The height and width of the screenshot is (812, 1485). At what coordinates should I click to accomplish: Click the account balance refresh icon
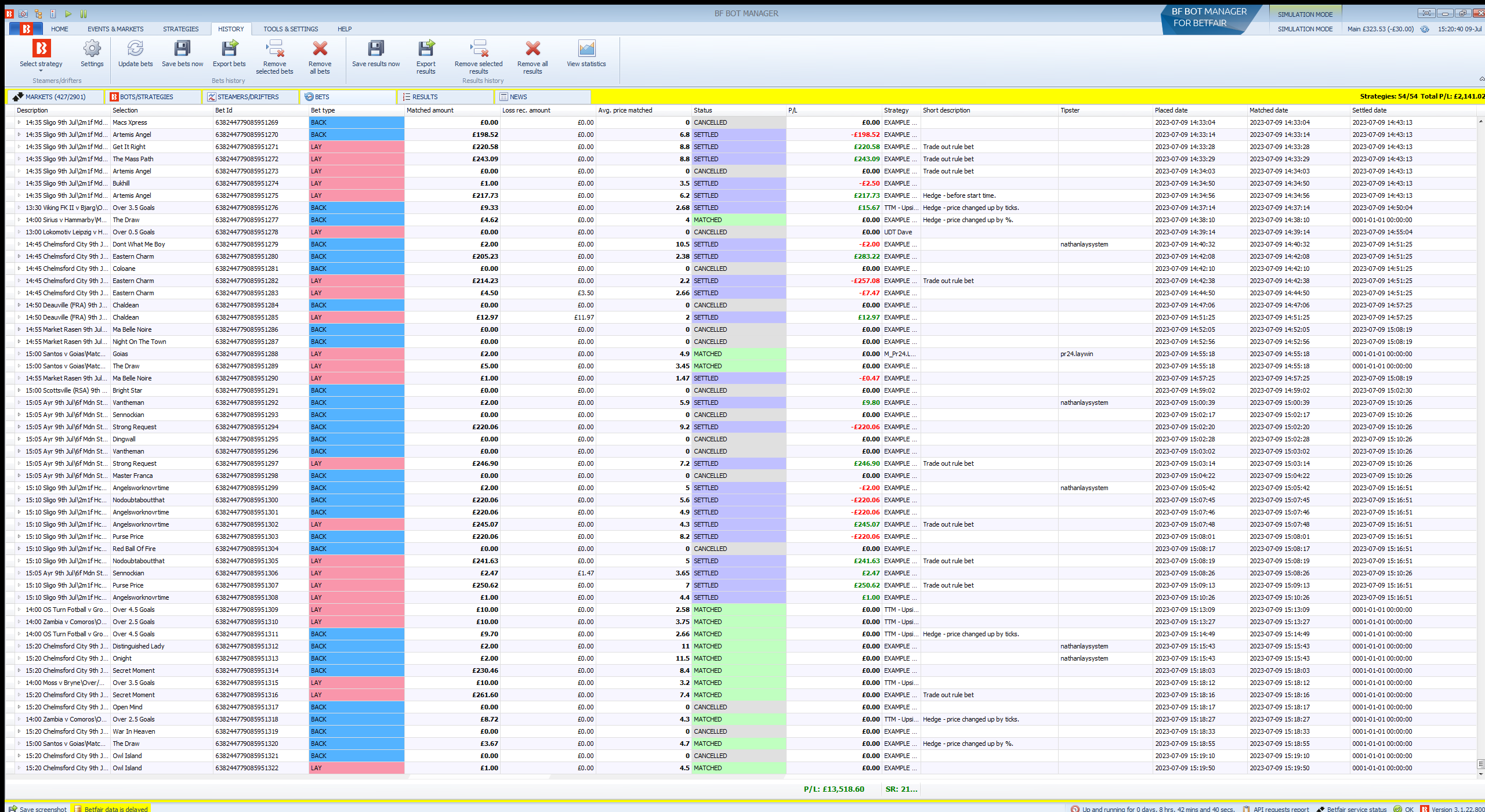1425,29
